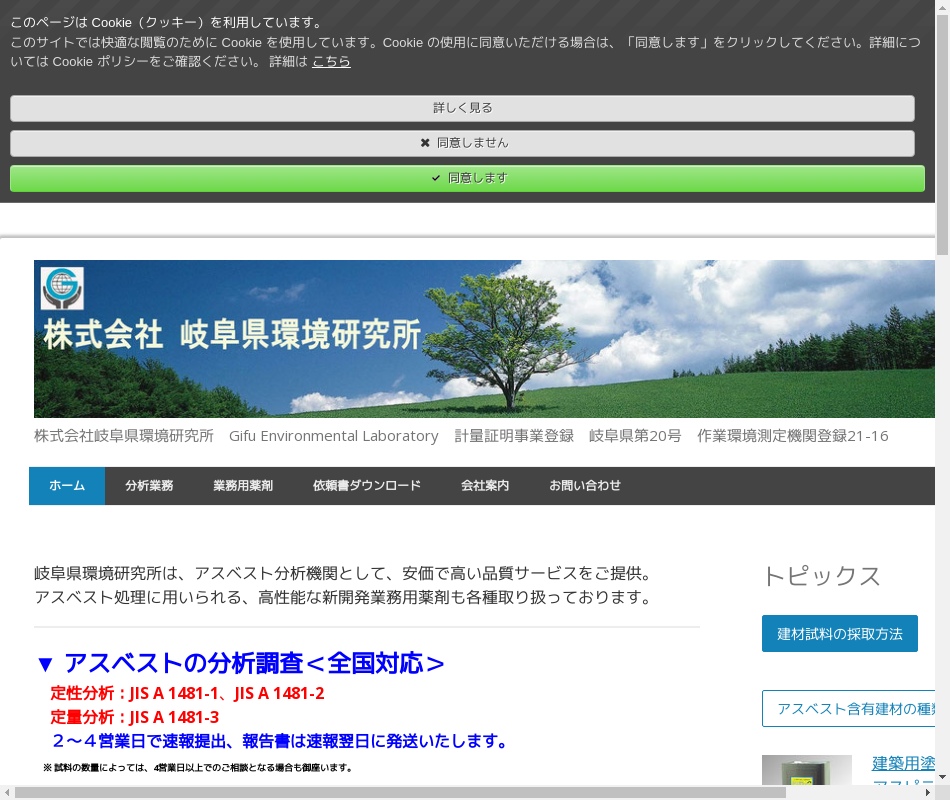Open the 建築用塗 product link
Screen dimensions: 950x800
tap(903, 764)
